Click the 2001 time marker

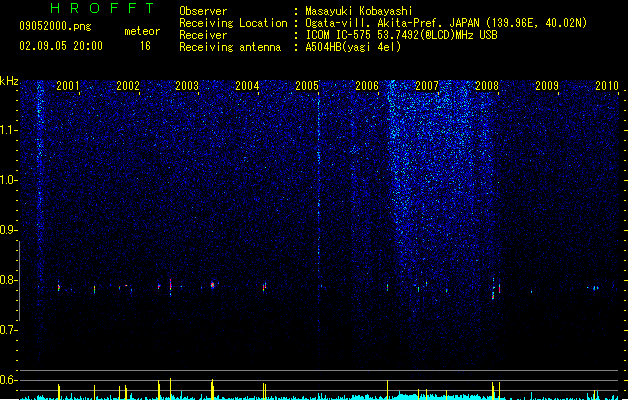(67, 86)
